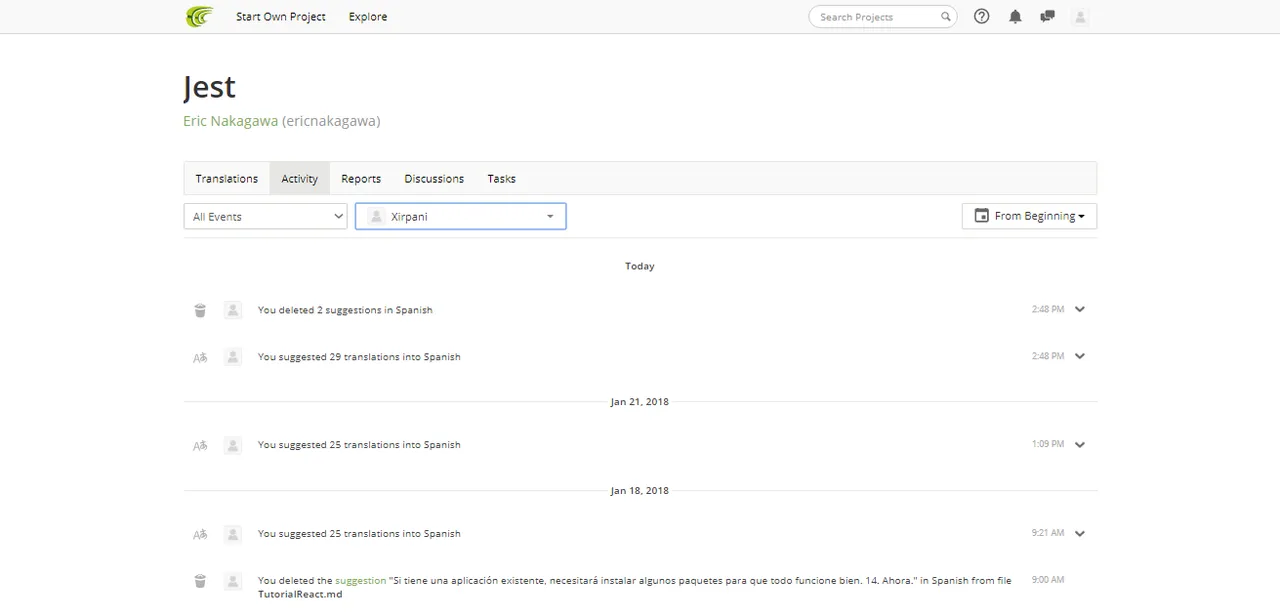Open the All Events filter dropdown
Image resolution: width=1280 pixels, height=616 pixels.
(265, 216)
